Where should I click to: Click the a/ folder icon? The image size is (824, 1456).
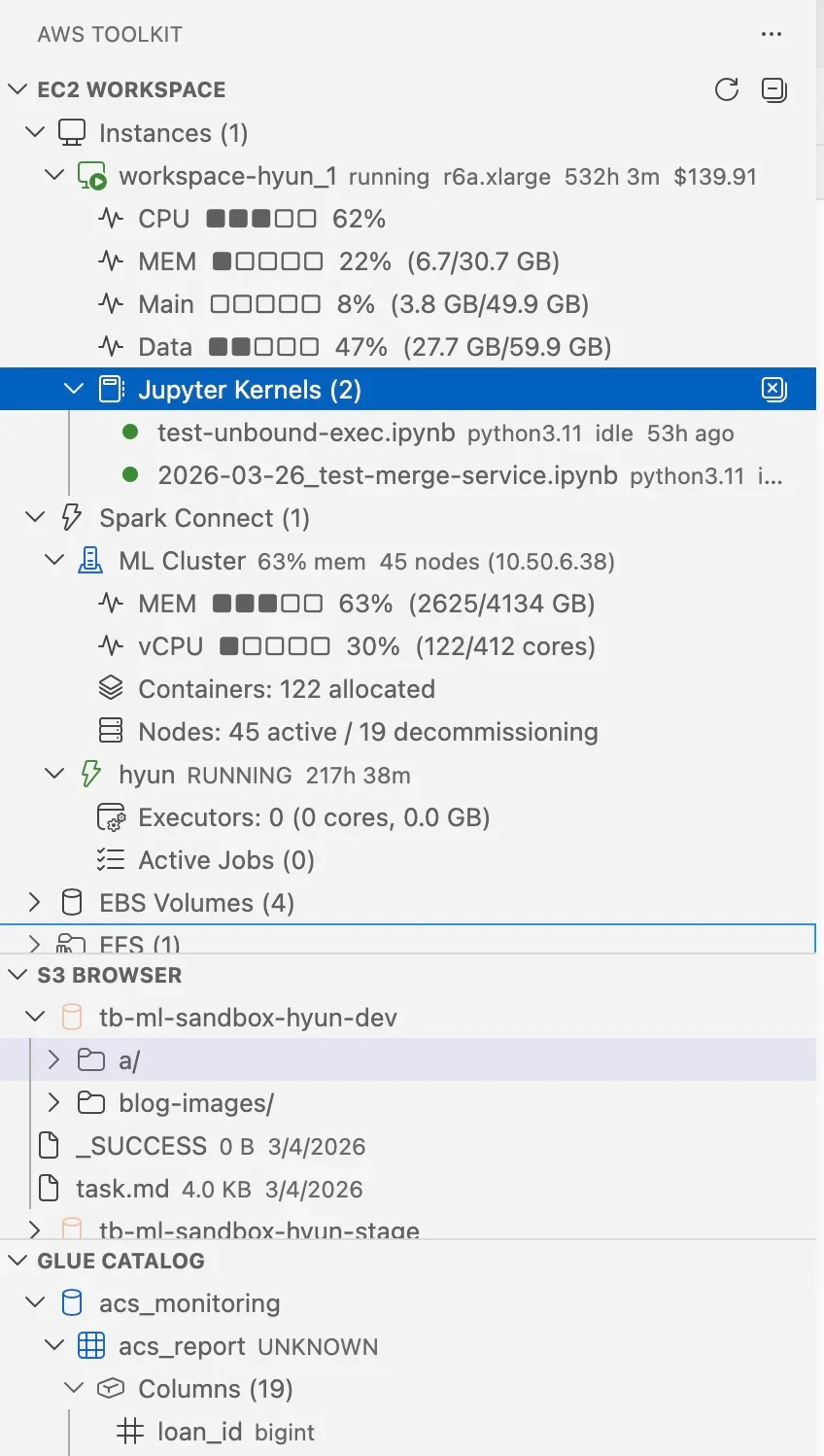click(91, 1060)
